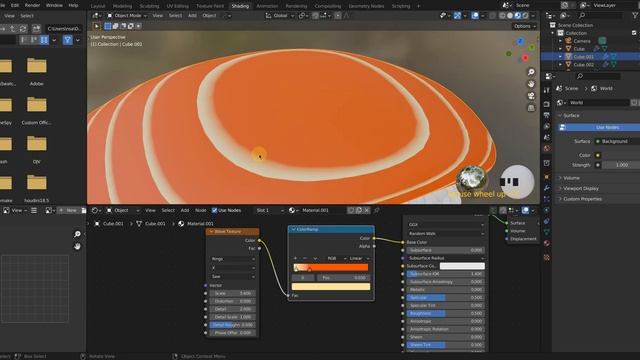Select thumbnail display mode in file browser
The width and height of the screenshot is (640, 360).
(x=44, y=40)
